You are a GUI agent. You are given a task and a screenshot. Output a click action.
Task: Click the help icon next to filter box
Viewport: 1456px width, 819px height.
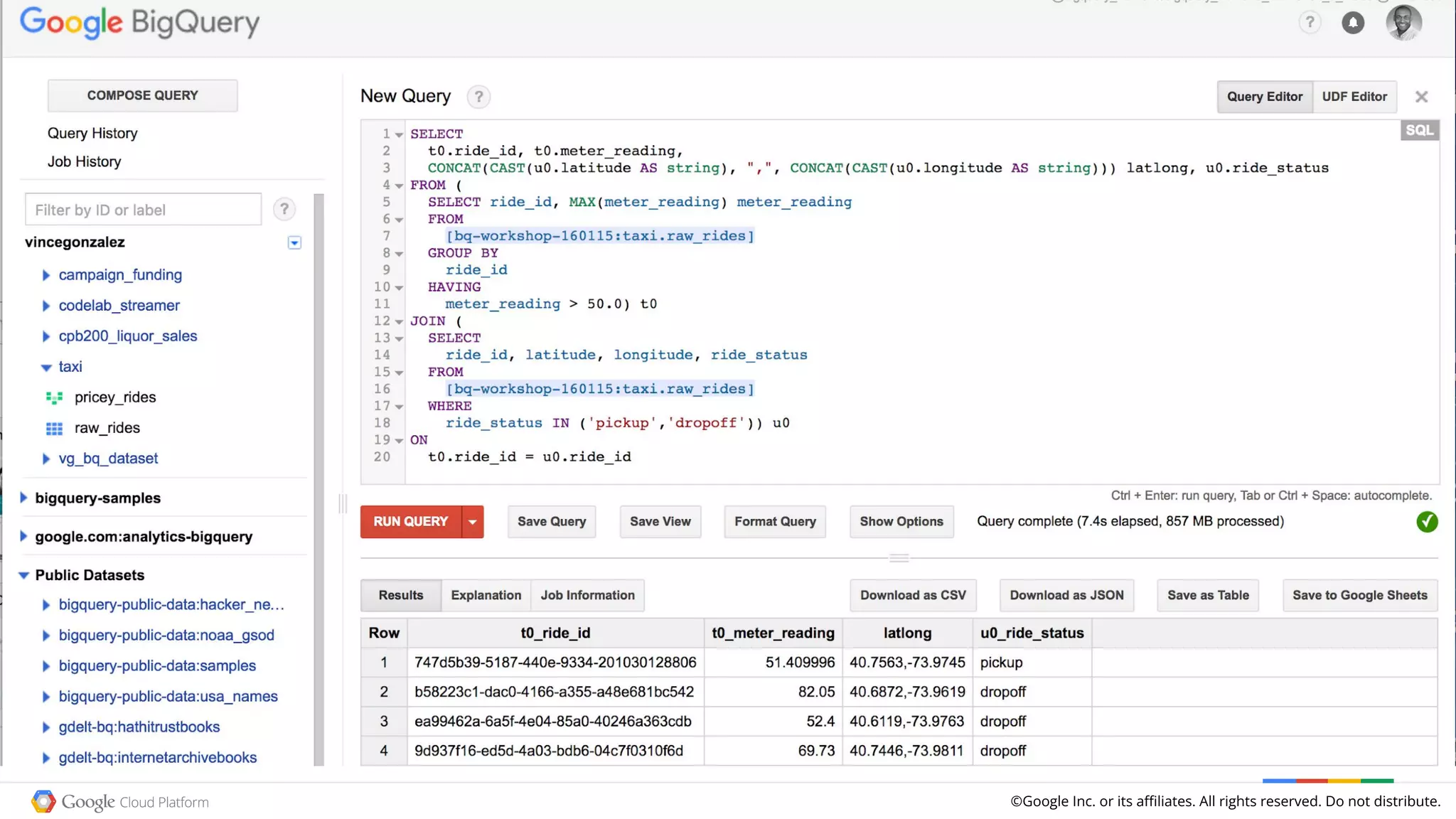click(284, 209)
